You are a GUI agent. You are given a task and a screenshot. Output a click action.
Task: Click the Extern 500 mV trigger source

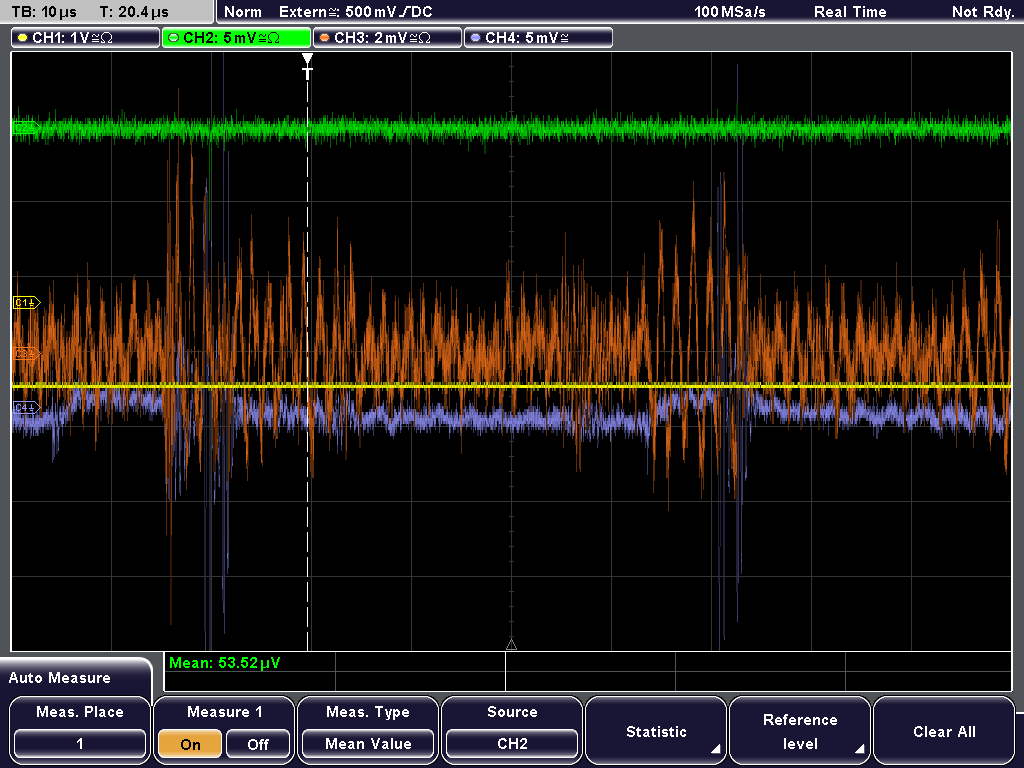[x=355, y=12]
